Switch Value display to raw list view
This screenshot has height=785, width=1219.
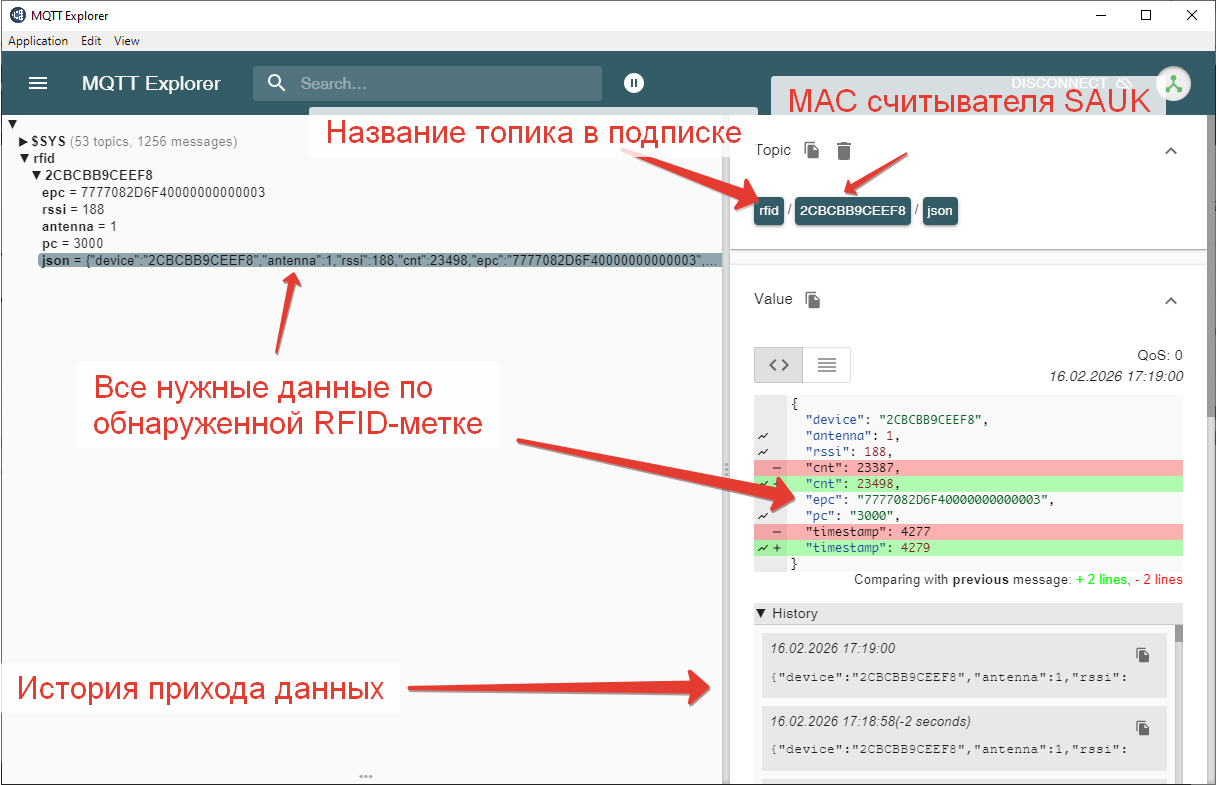click(x=826, y=365)
